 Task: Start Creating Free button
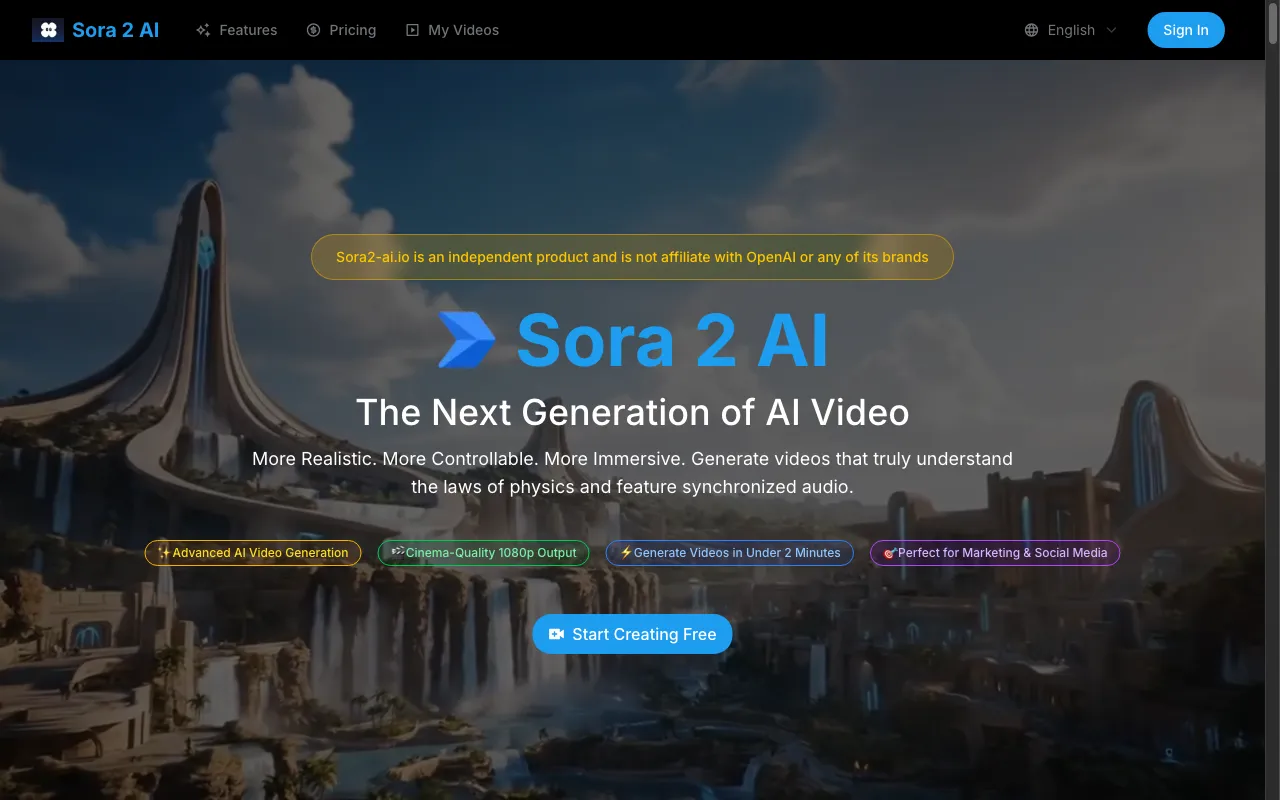[x=632, y=634]
